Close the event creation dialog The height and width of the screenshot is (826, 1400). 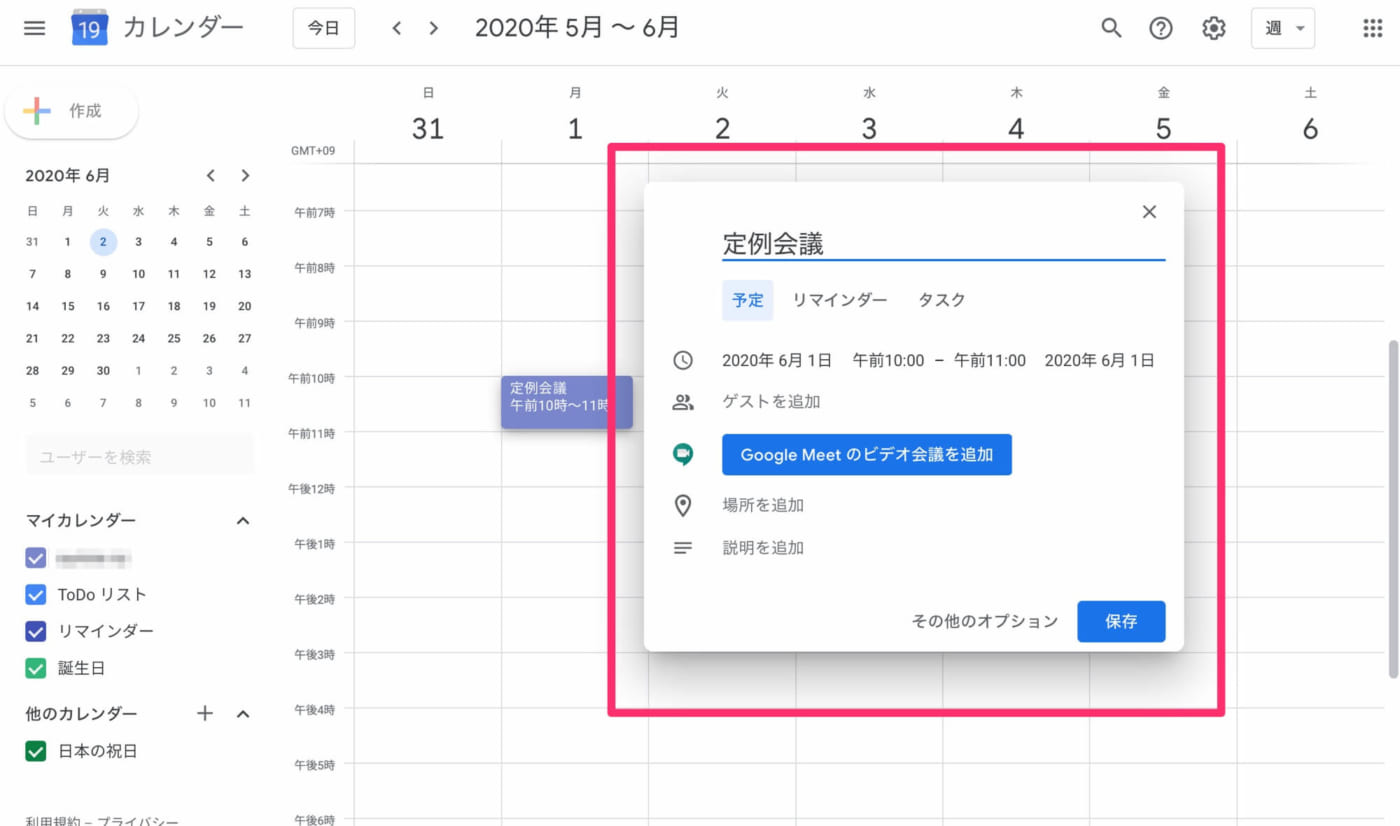1149,212
